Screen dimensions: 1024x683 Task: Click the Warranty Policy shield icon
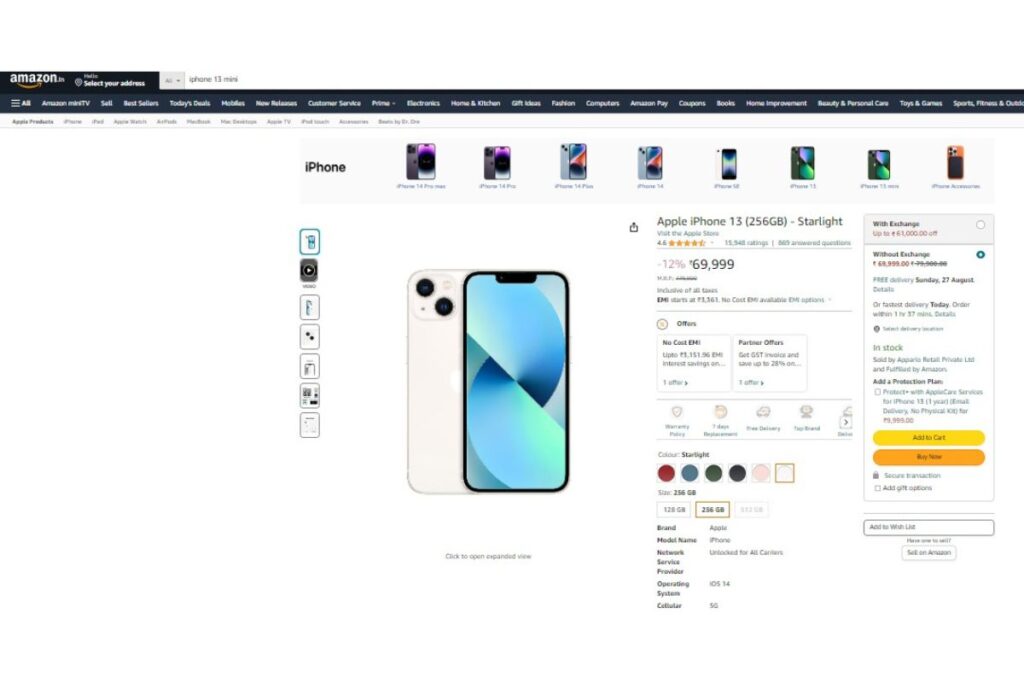[677, 412]
